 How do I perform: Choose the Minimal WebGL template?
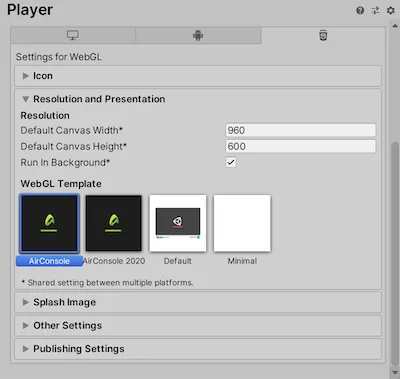(242, 223)
